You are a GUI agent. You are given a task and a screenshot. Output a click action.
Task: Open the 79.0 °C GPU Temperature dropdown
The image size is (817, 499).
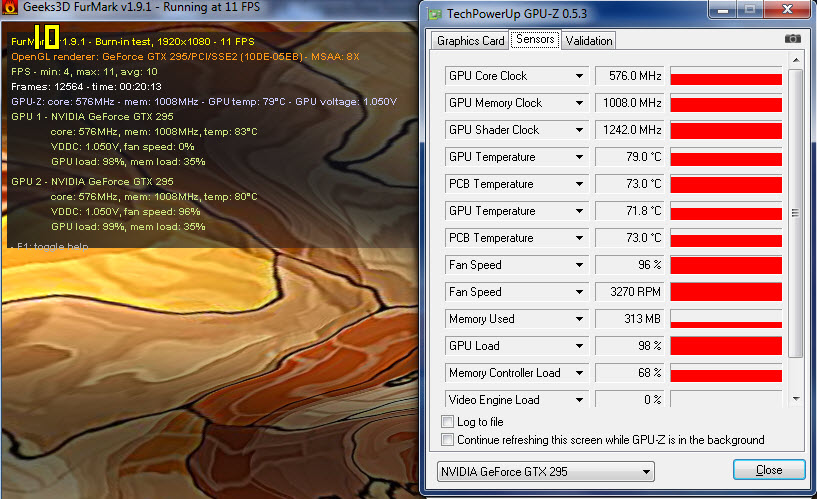579,157
